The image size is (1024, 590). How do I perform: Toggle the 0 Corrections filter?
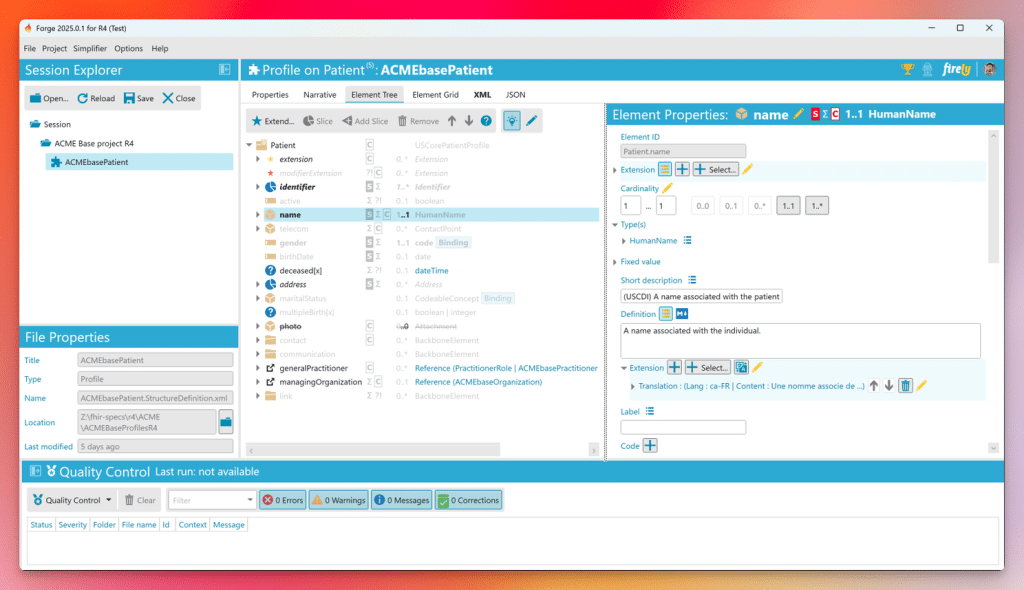click(469, 500)
